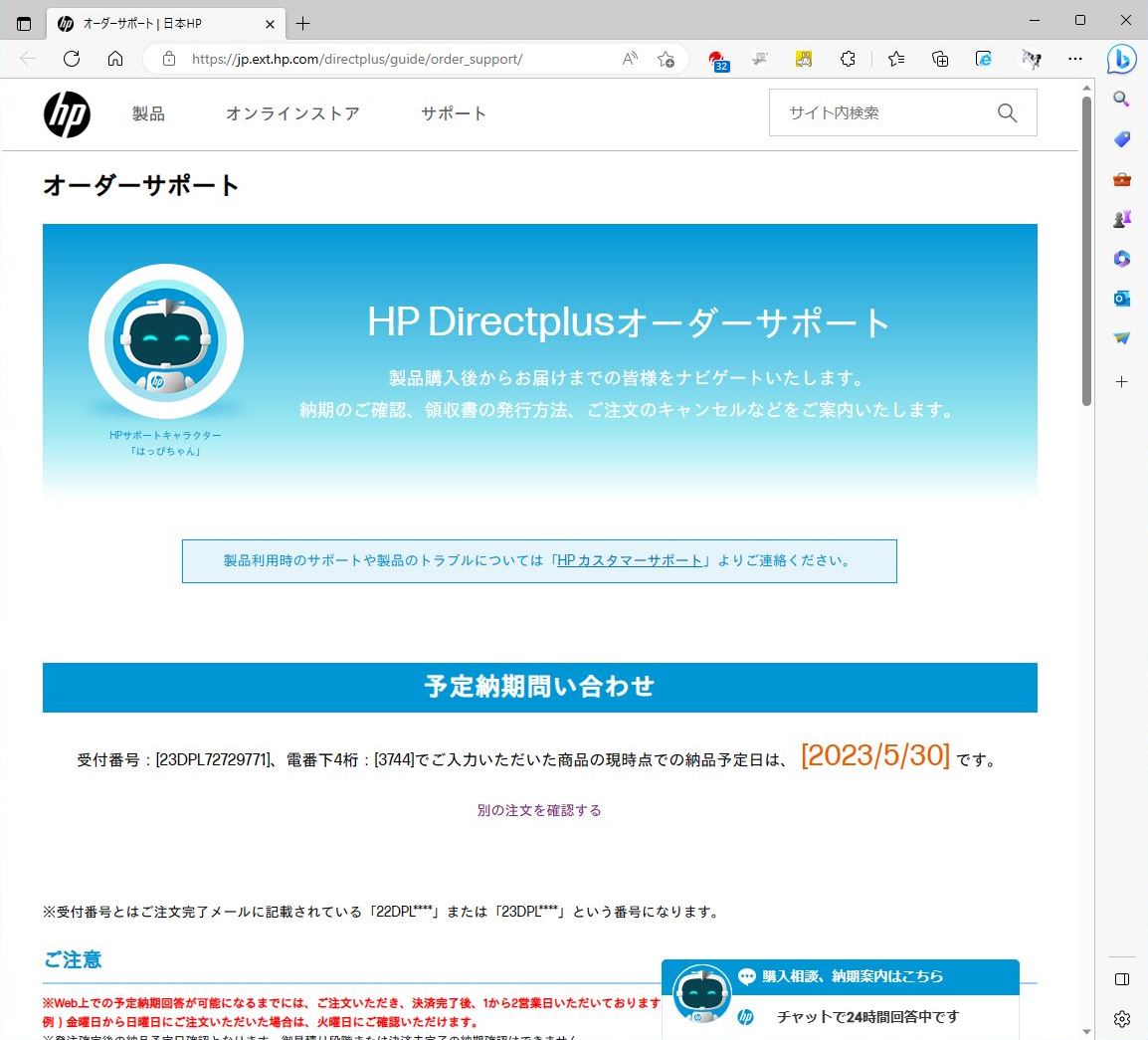
Task: Click 別の注文を確認する link
Action: tap(539, 810)
